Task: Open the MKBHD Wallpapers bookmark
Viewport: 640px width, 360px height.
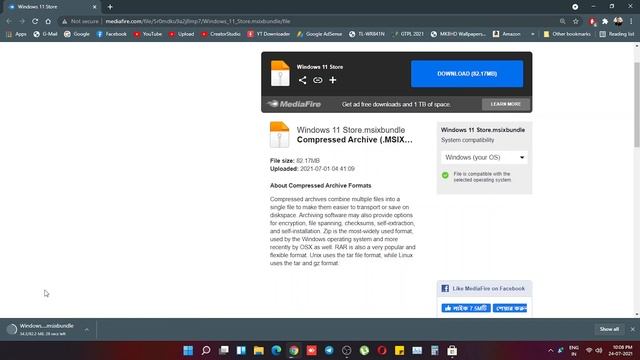Action: [x=458, y=34]
